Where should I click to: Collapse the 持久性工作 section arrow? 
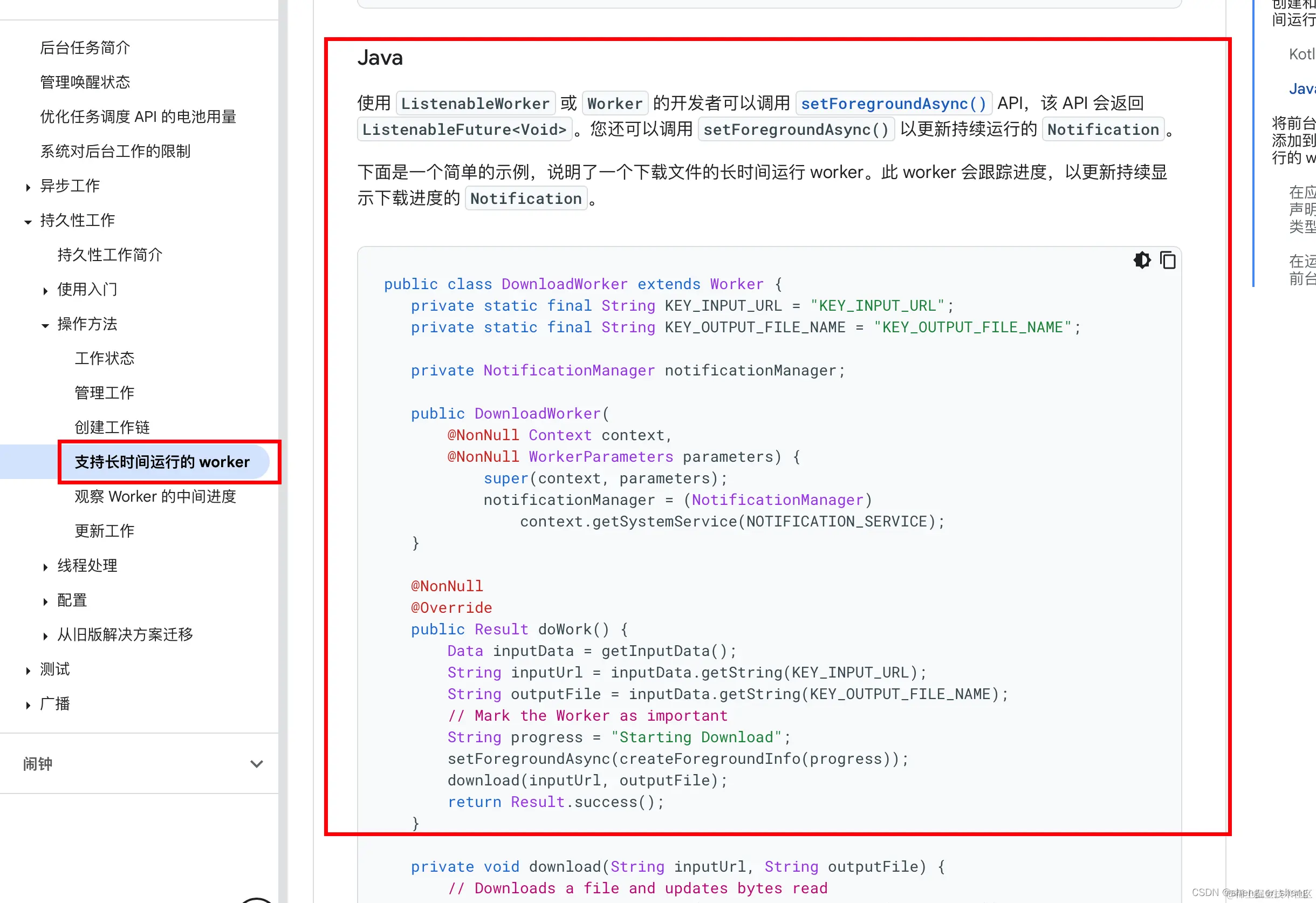[28, 222]
